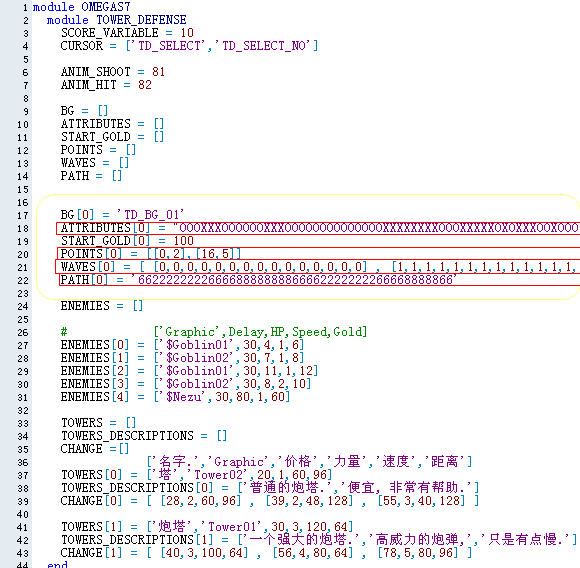Click the ANIM_SHOOT = 81 line
The height and width of the screenshot is (568, 580).
[113, 72]
